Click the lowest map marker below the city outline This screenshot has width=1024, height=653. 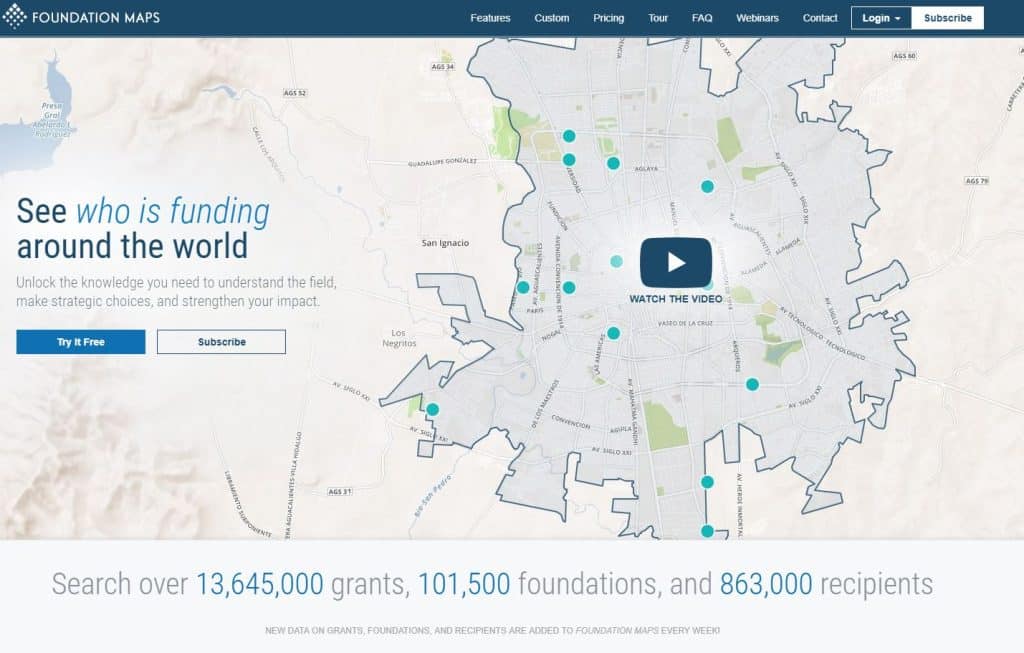(x=707, y=530)
